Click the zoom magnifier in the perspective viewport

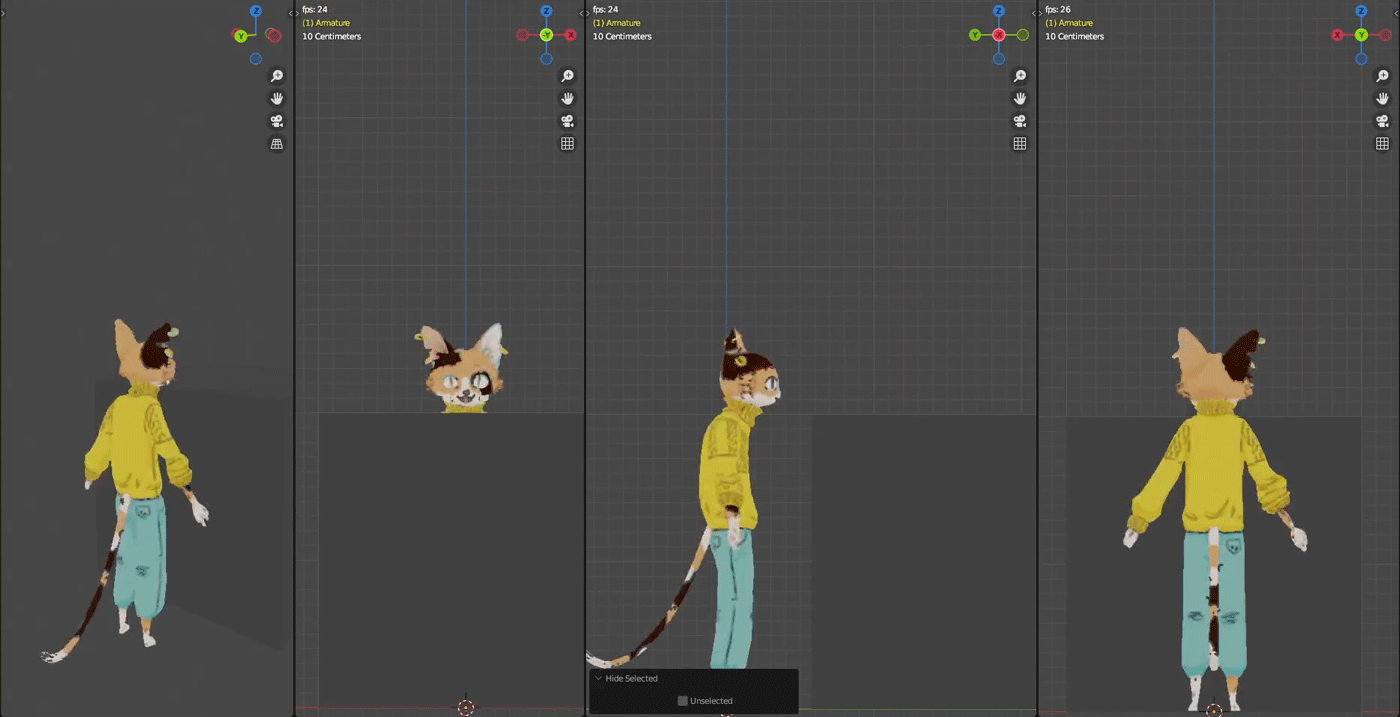277,76
